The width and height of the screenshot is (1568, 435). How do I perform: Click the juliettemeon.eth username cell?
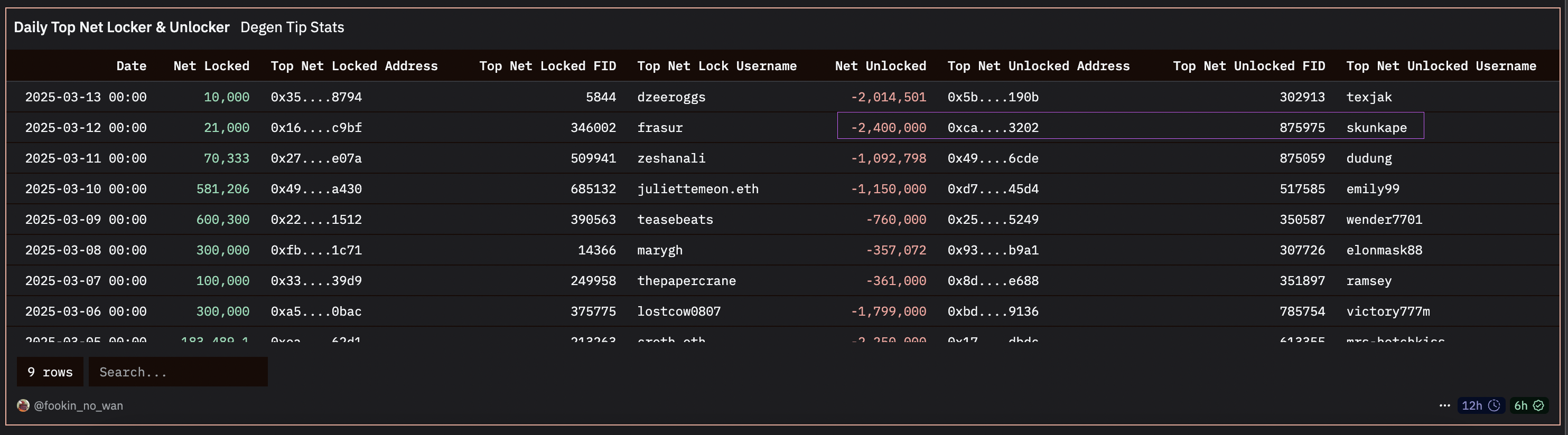tap(697, 188)
